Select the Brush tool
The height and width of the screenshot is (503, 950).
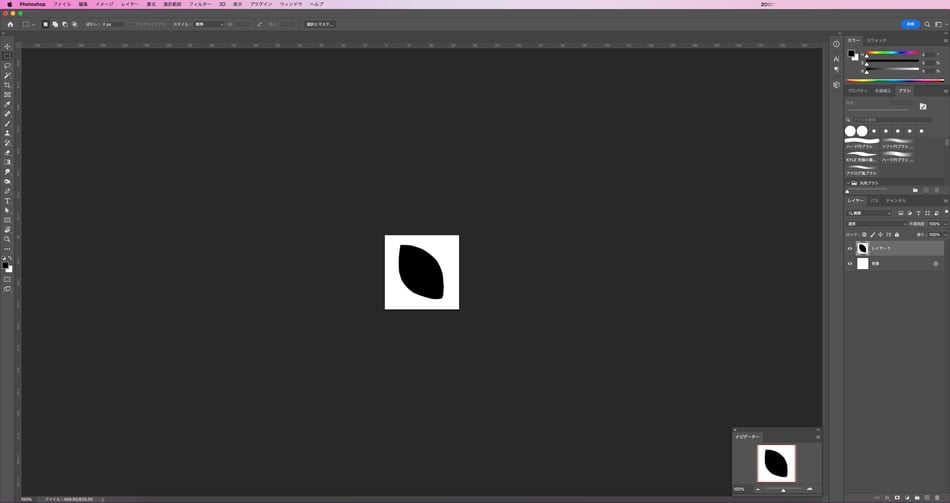pyautogui.click(x=7, y=124)
